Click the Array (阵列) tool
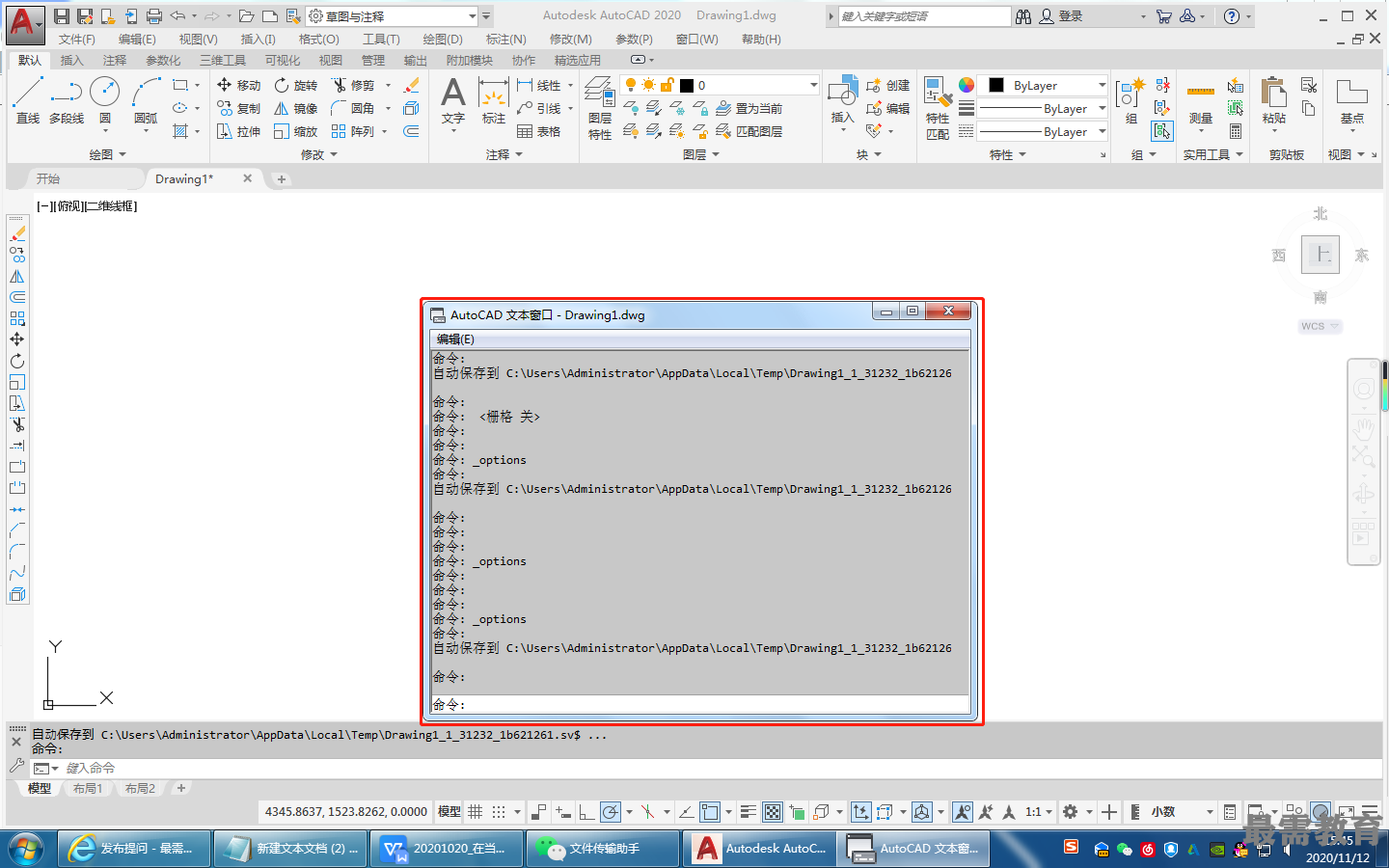1389x868 pixels. coord(353,131)
